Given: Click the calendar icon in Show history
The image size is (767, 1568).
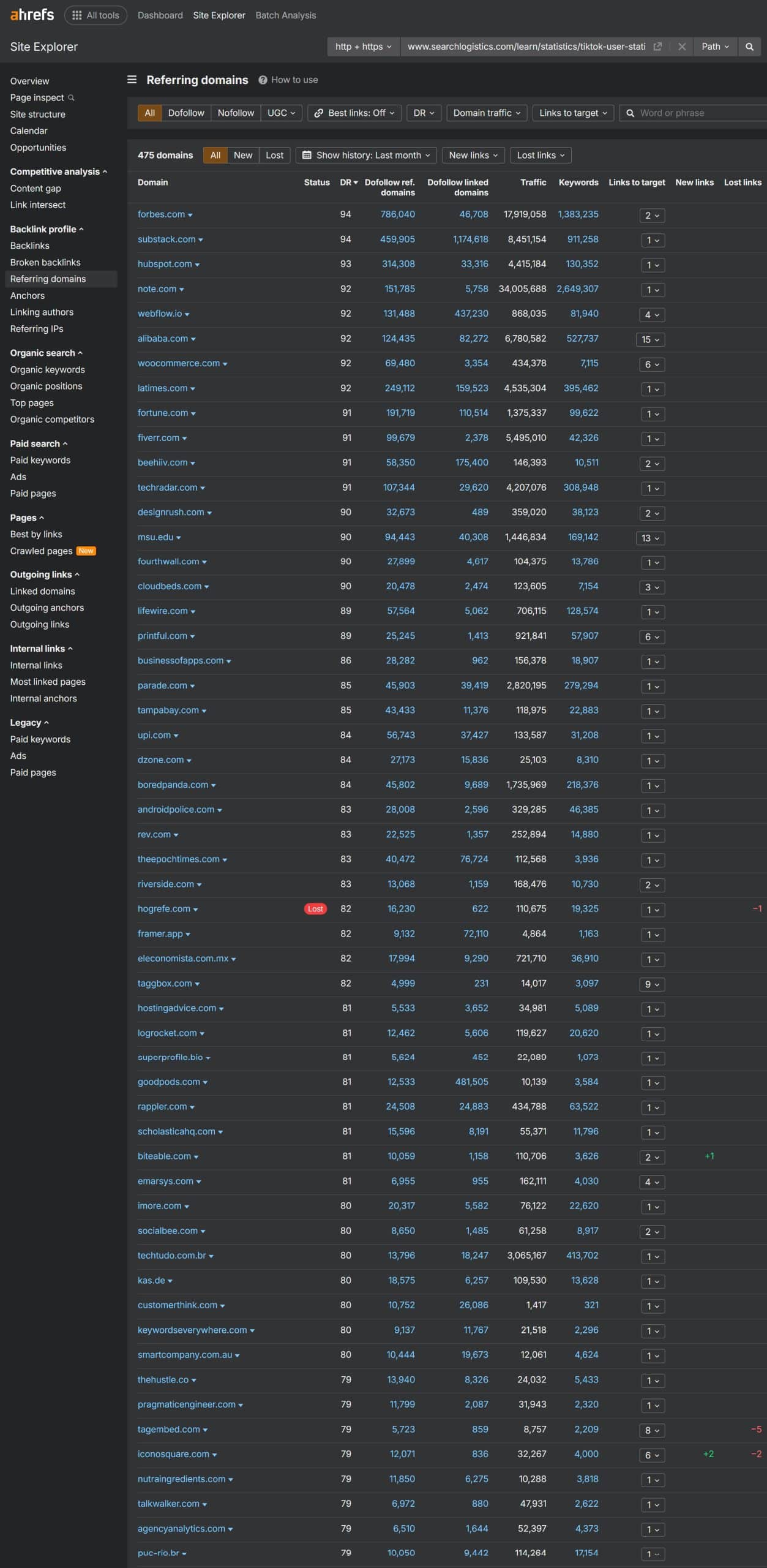Looking at the screenshot, I should [307, 155].
